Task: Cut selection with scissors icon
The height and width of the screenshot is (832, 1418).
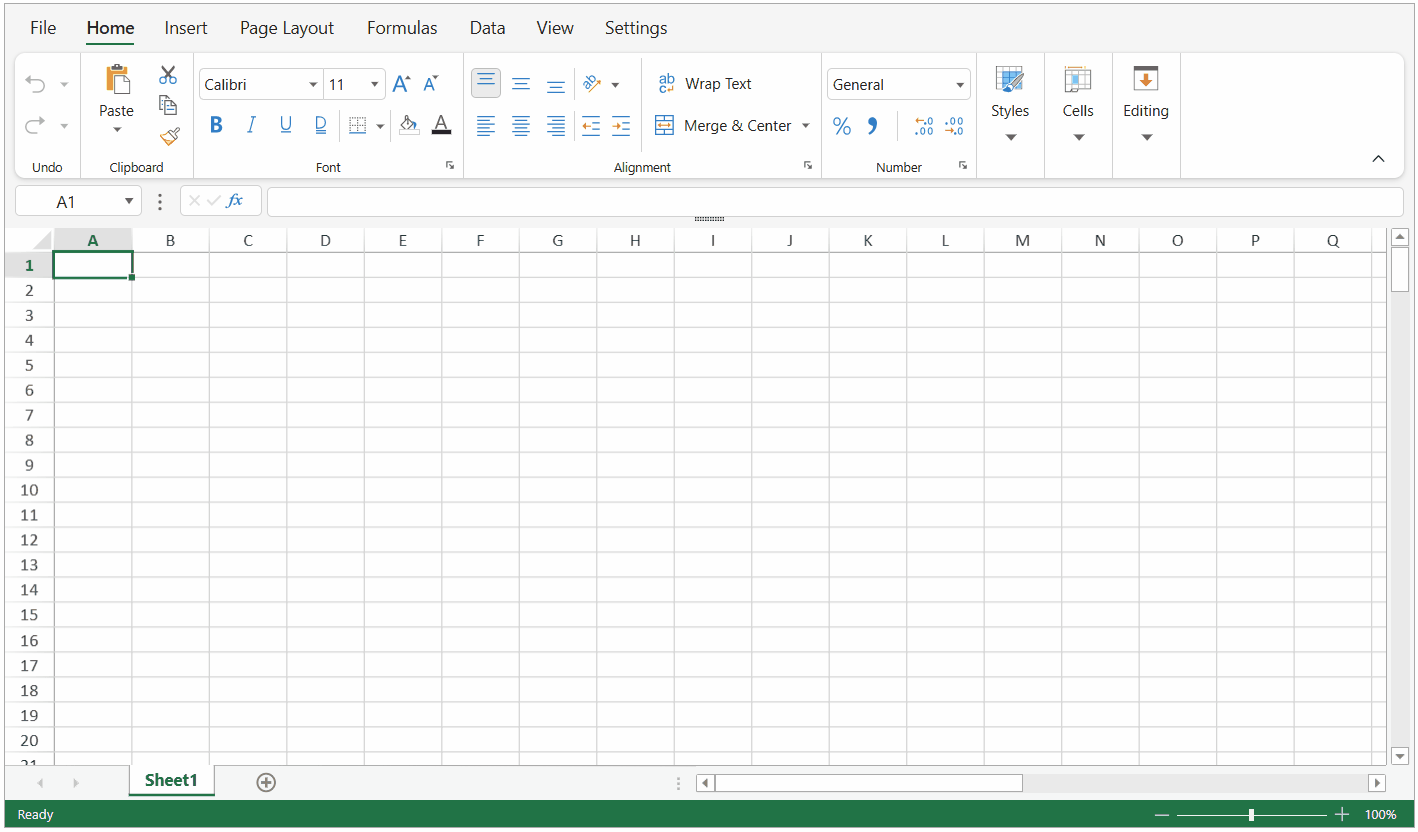Action: tap(168, 75)
